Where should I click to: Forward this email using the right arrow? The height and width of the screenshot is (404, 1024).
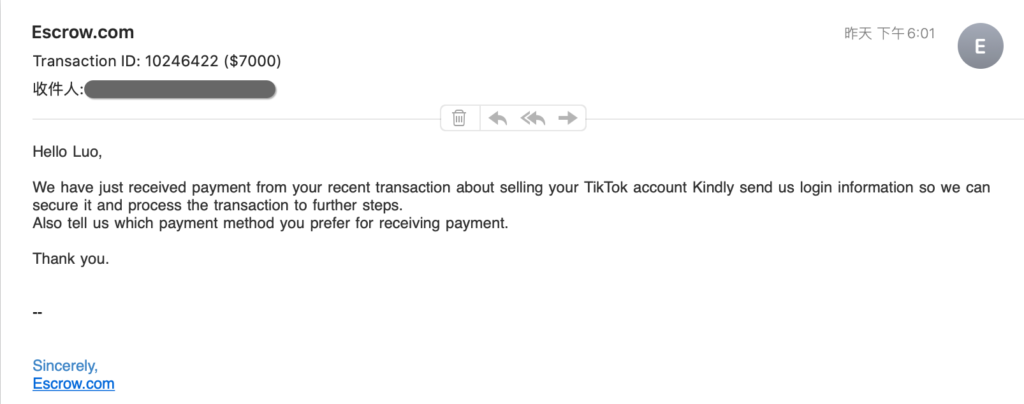coord(568,118)
